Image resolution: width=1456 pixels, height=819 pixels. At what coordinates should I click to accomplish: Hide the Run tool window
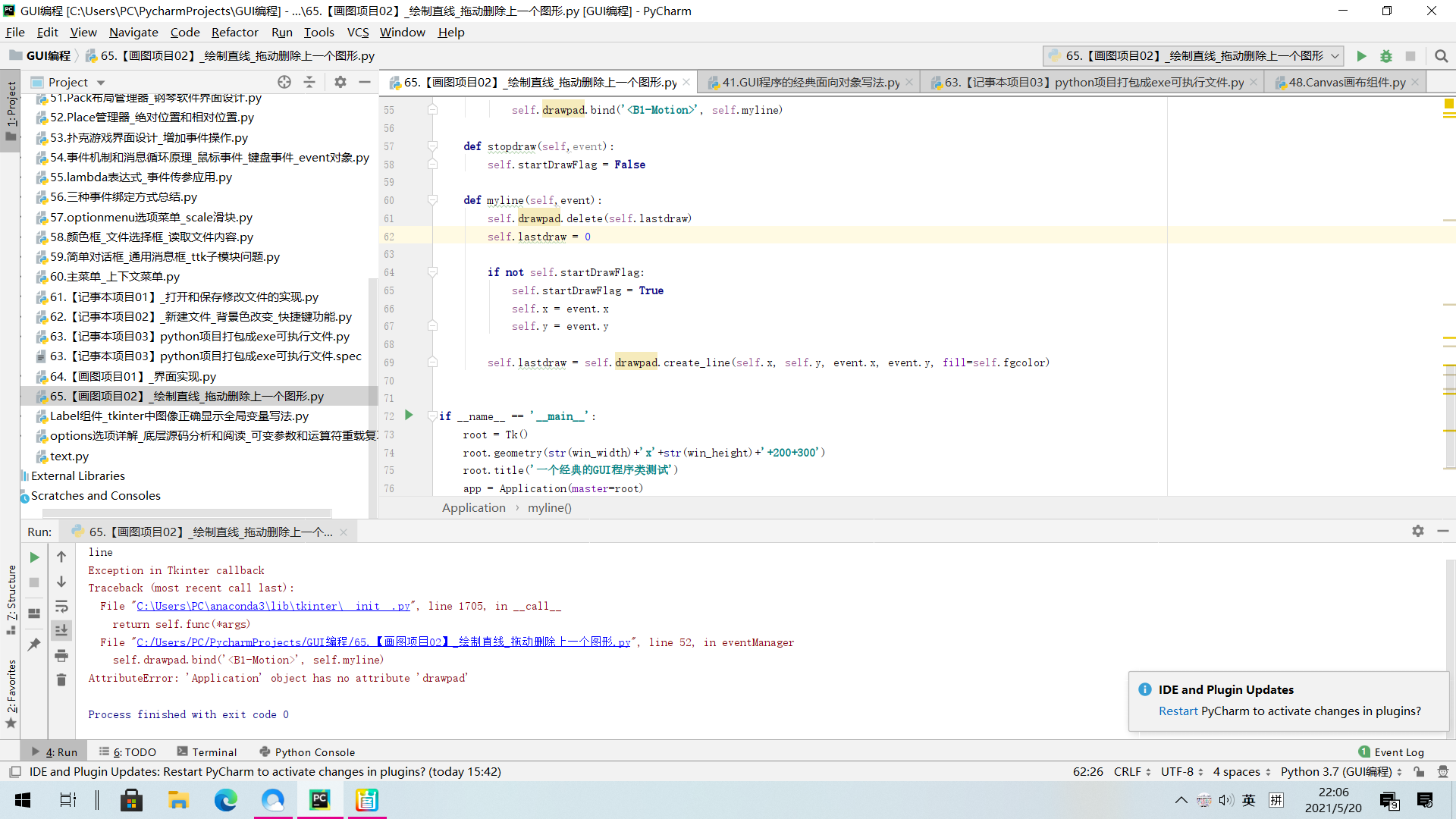pos(1443,531)
